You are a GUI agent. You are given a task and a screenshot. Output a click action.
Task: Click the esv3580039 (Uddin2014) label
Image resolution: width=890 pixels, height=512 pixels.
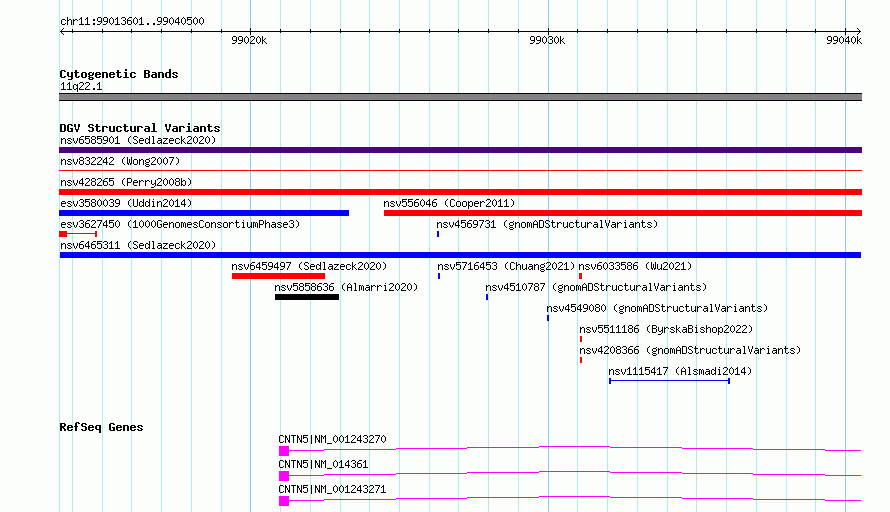point(126,203)
